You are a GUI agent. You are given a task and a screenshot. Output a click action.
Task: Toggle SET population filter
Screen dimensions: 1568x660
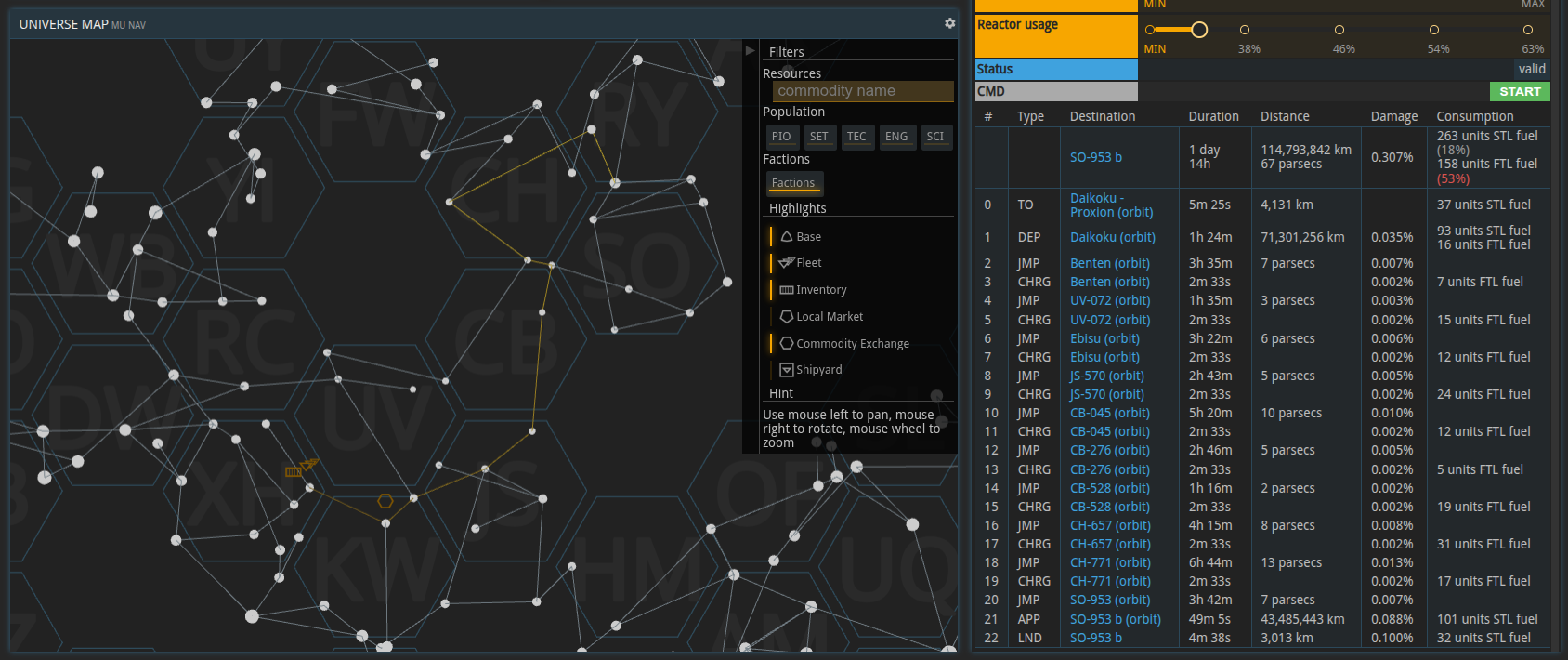pyautogui.click(x=818, y=137)
